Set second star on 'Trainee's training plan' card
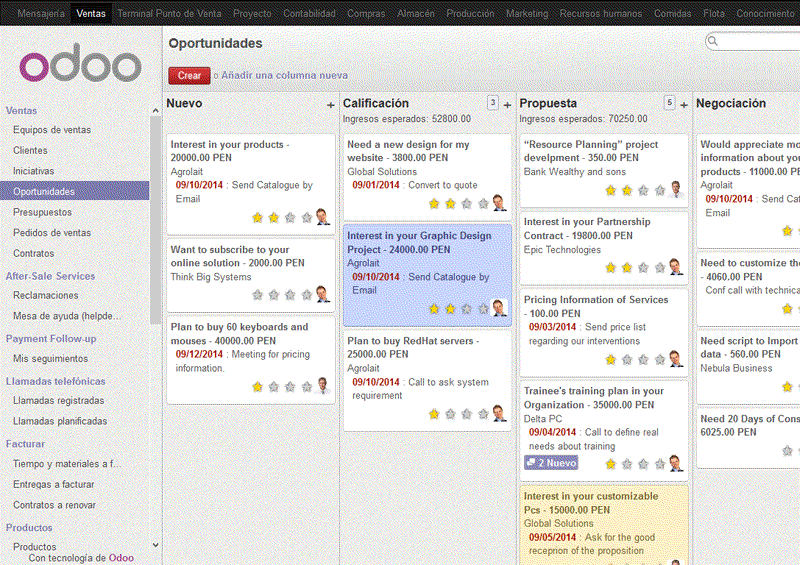This screenshot has width=800, height=565. point(627,464)
